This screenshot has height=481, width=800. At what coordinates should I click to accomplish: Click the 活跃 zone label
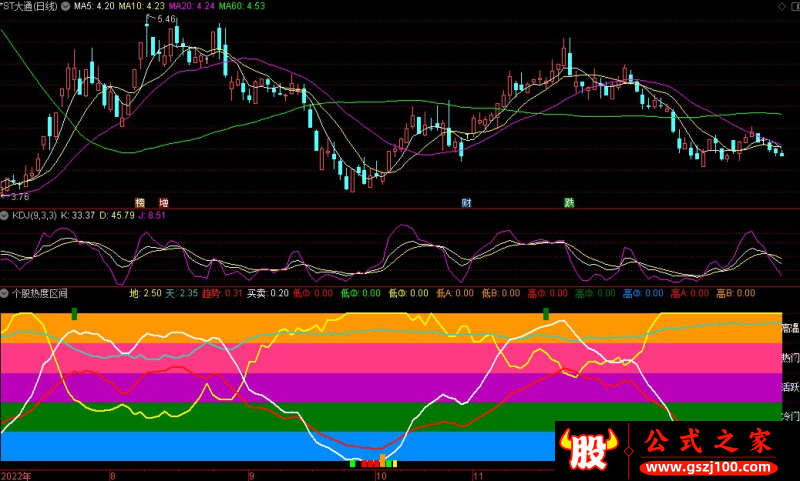[790, 387]
